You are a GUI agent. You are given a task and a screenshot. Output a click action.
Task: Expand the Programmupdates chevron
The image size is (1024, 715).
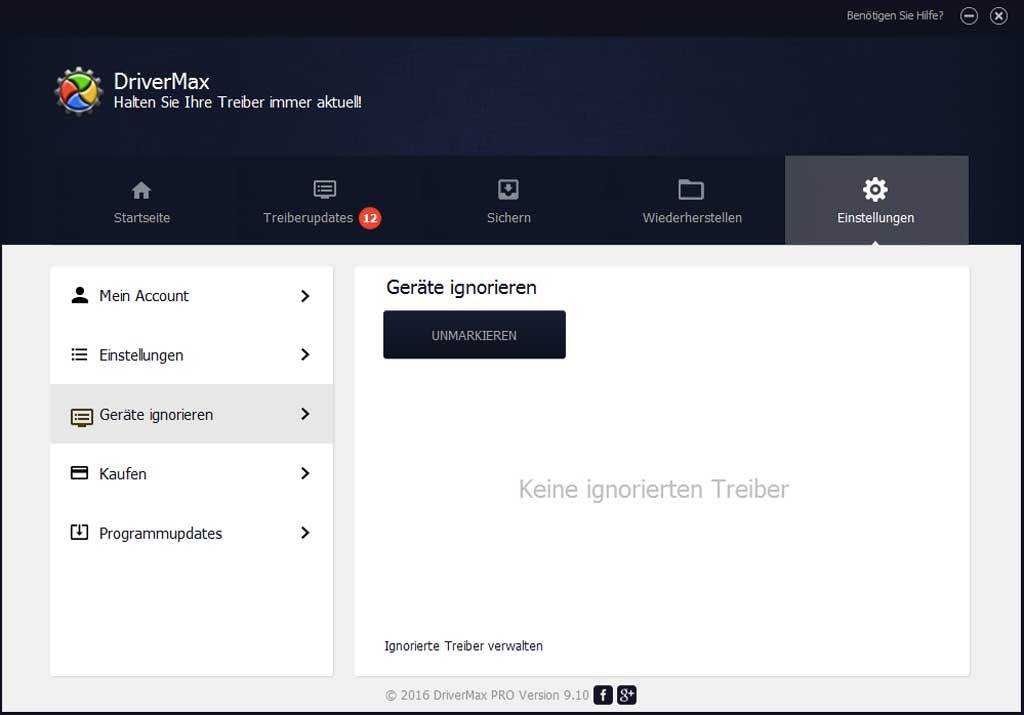[x=305, y=533]
